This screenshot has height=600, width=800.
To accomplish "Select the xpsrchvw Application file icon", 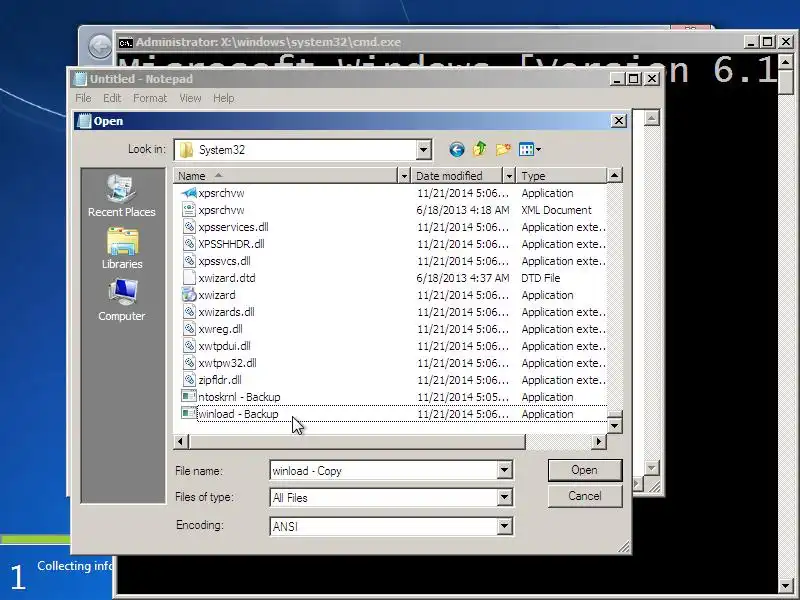I will point(189,193).
